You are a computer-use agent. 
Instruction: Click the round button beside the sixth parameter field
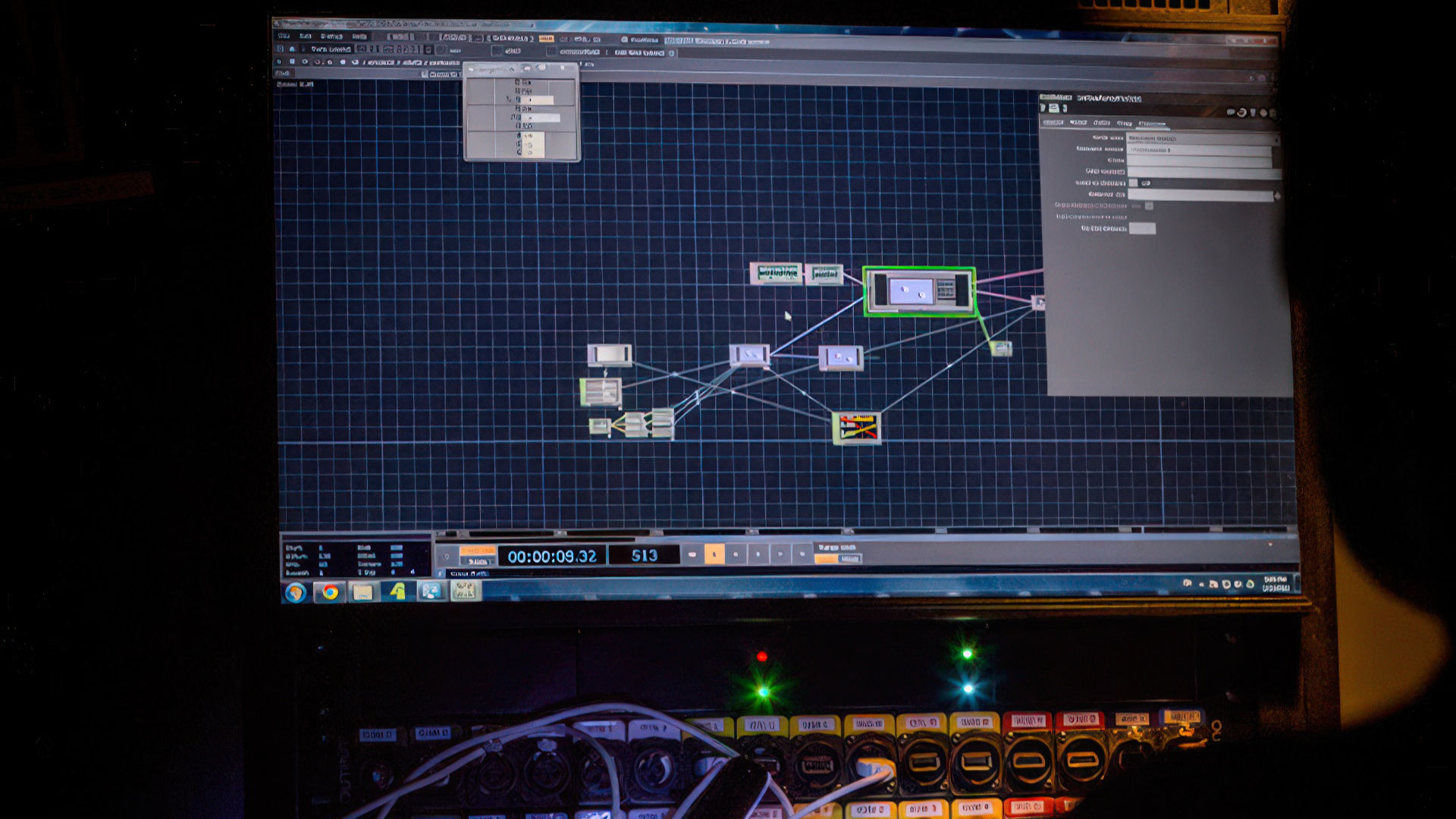[1277, 196]
